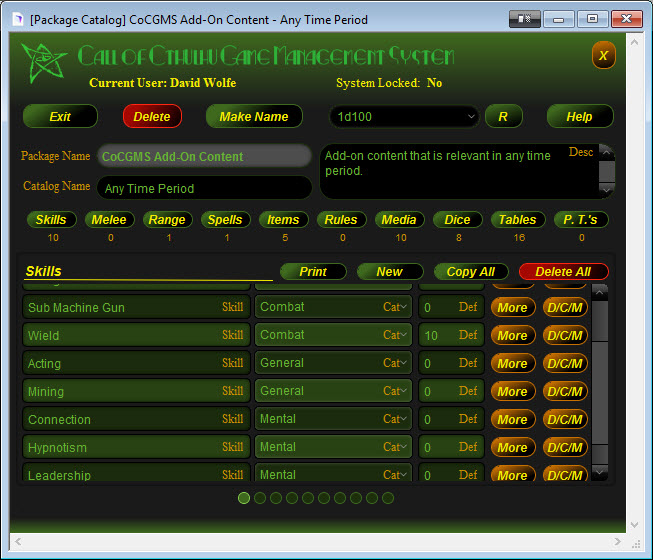Click the red Delete button
Viewport: 653px width, 560px height.
(152, 116)
